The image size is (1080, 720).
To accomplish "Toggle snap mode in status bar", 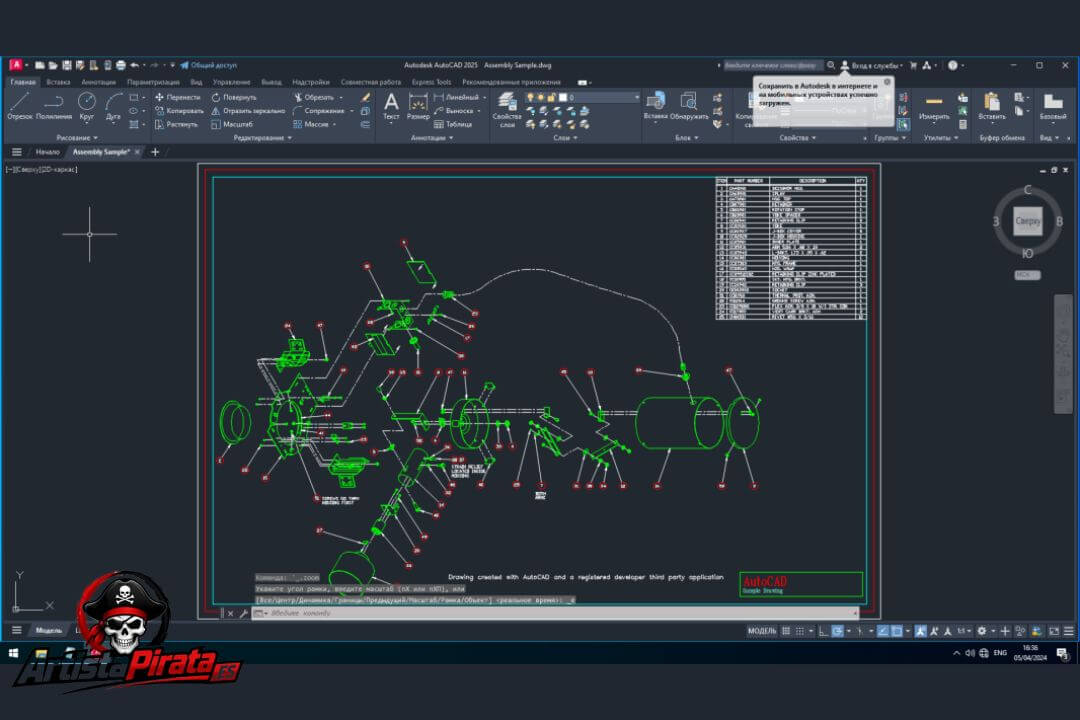I will tap(800, 630).
